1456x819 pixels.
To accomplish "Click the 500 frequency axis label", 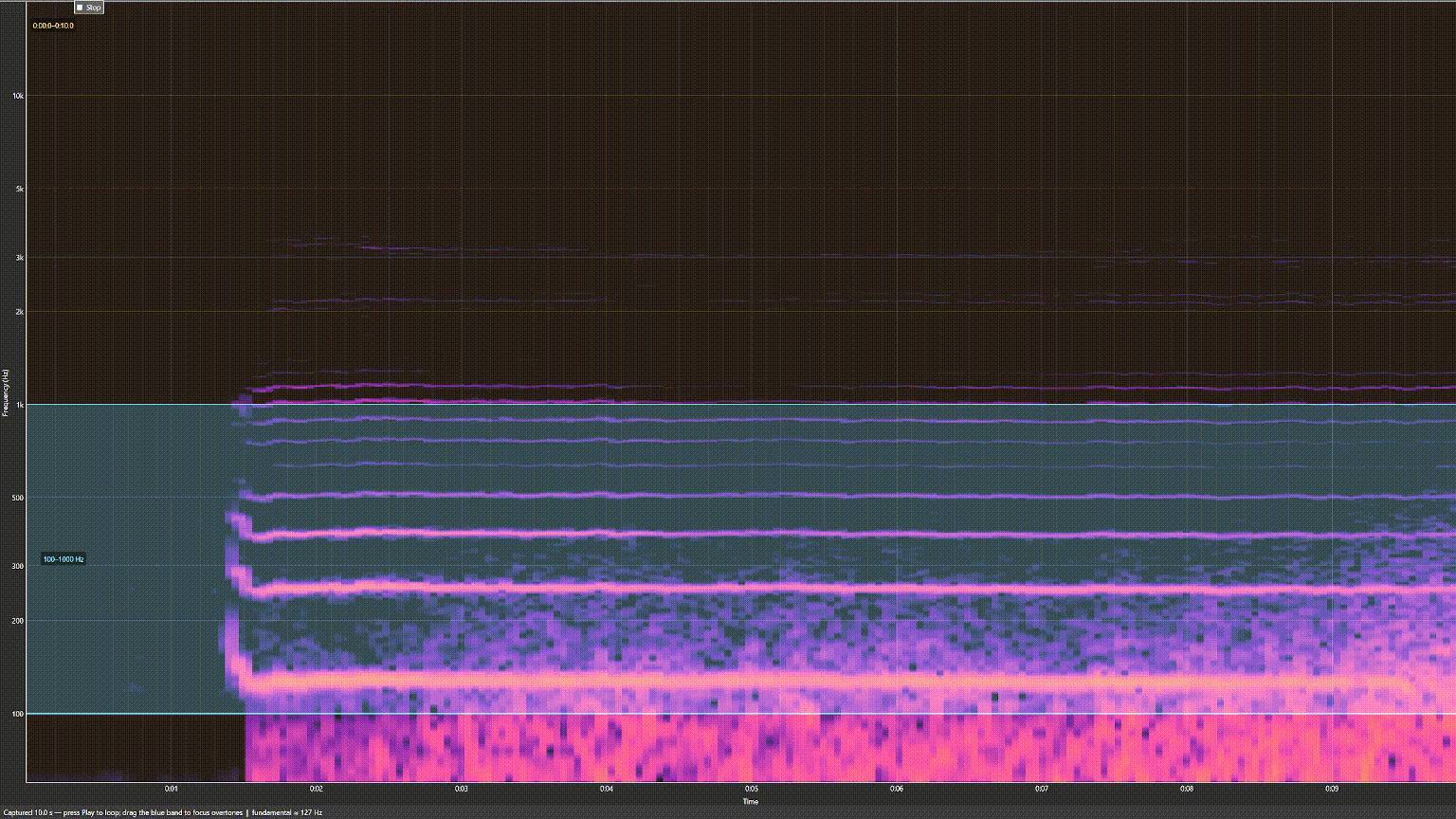I will (x=18, y=498).
